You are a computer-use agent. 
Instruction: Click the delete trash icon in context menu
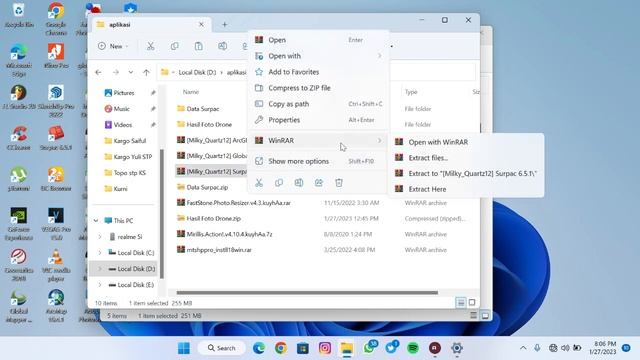339,182
